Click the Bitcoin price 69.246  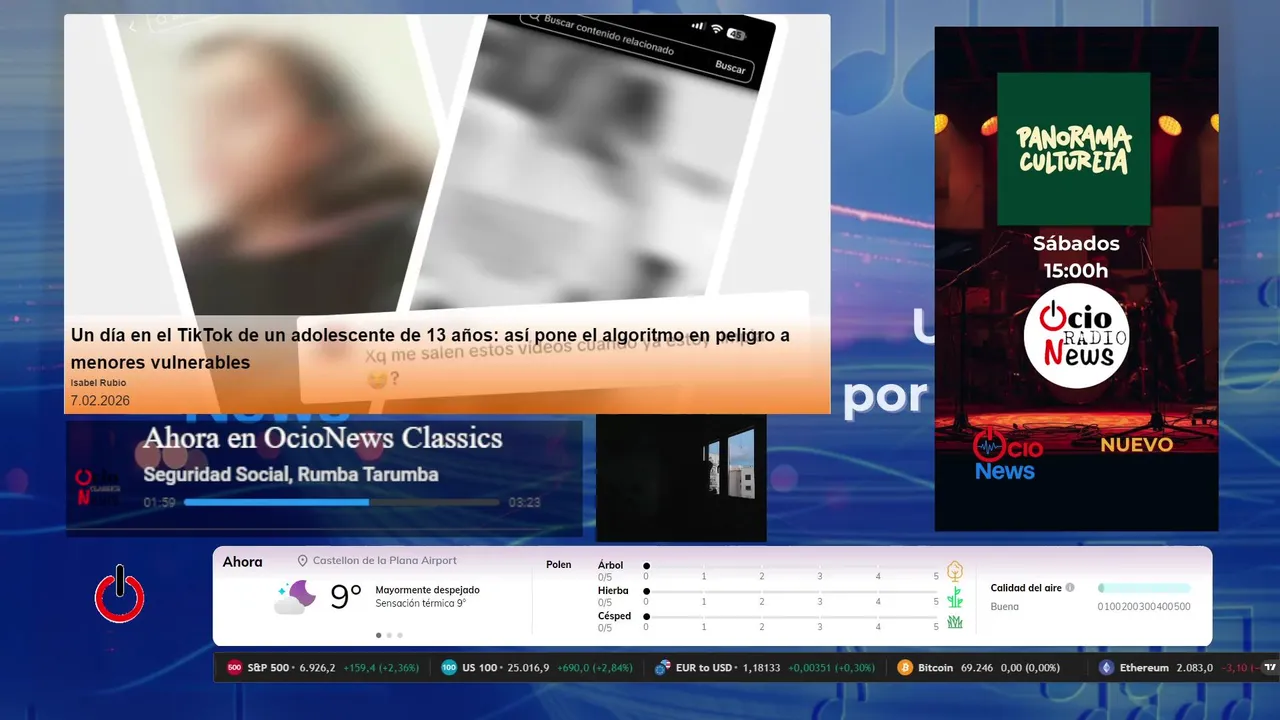[975, 667]
